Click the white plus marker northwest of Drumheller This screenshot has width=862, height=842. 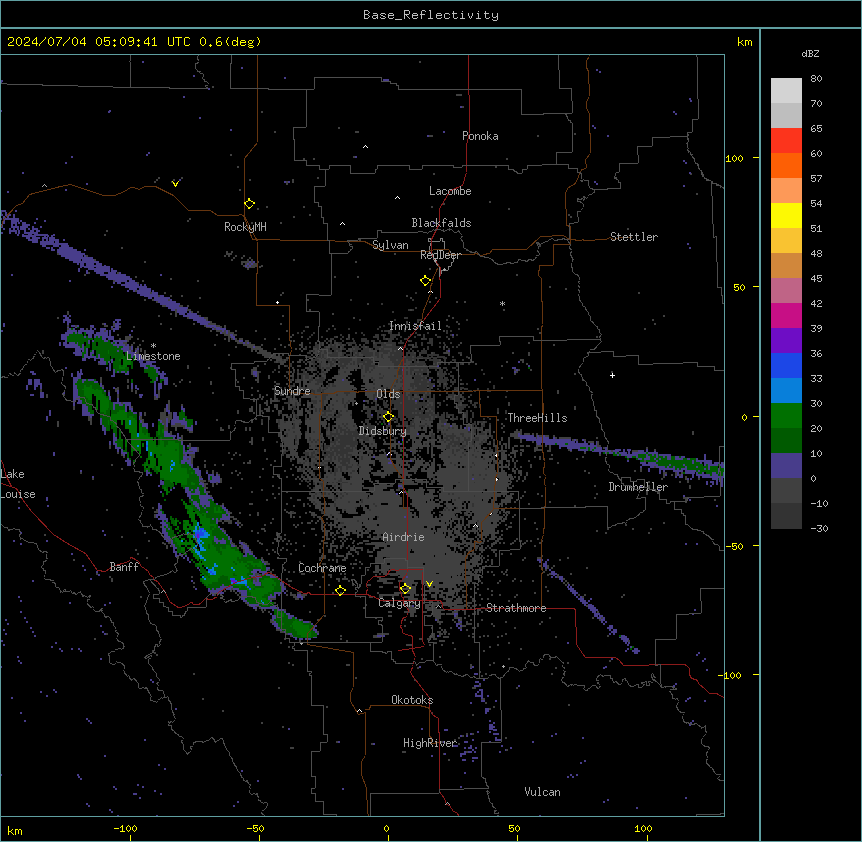pos(612,375)
